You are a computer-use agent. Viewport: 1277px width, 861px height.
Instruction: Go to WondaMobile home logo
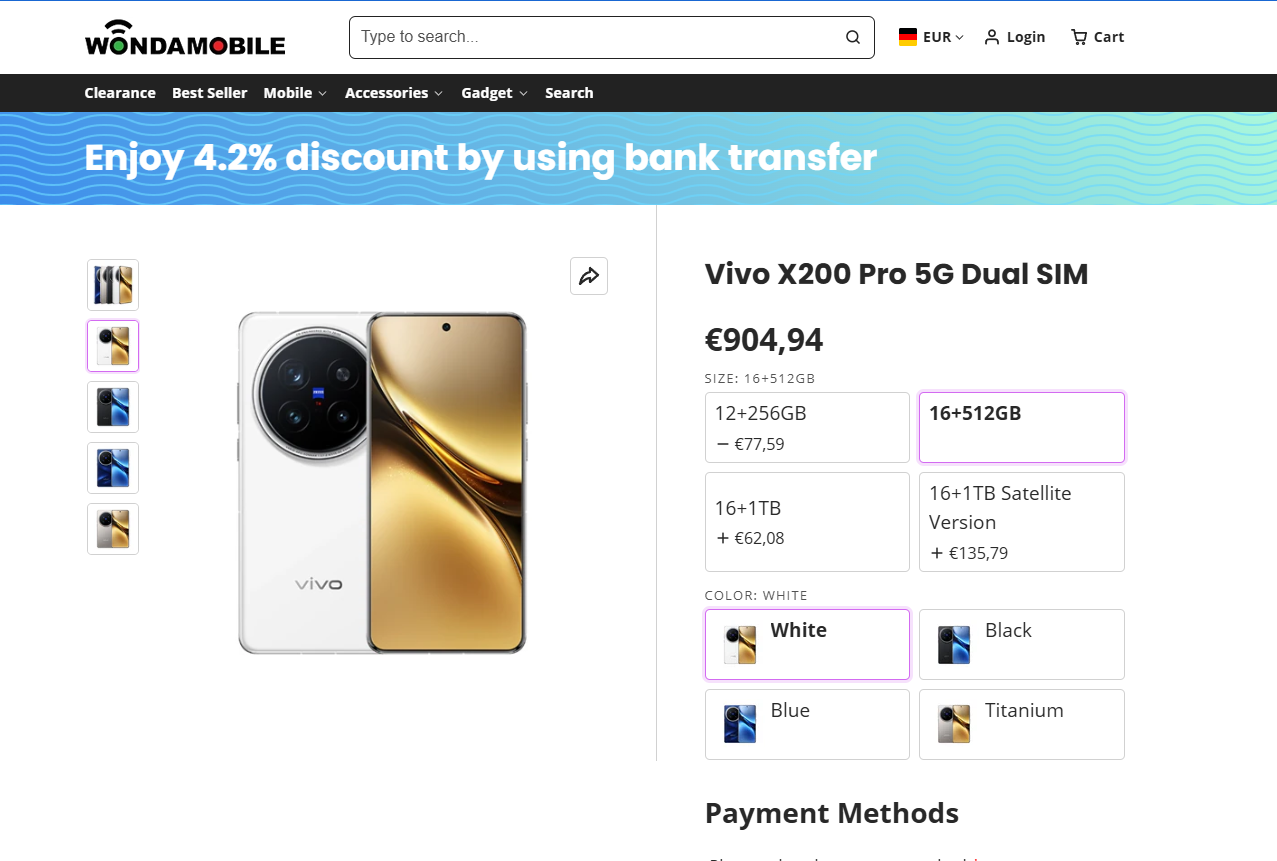(x=185, y=38)
